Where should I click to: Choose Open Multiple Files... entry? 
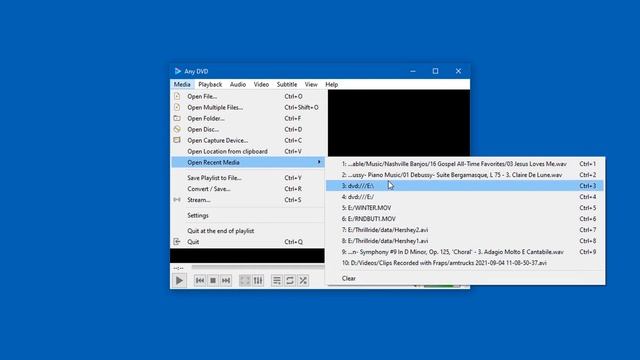click(248, 107)
